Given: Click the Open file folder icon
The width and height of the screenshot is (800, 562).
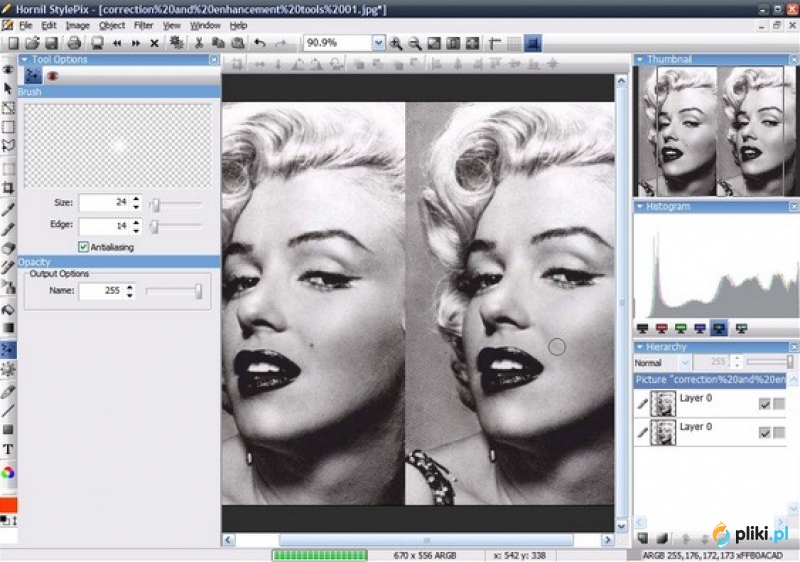Looking at the screenshot, I should (x=32, y=43).
